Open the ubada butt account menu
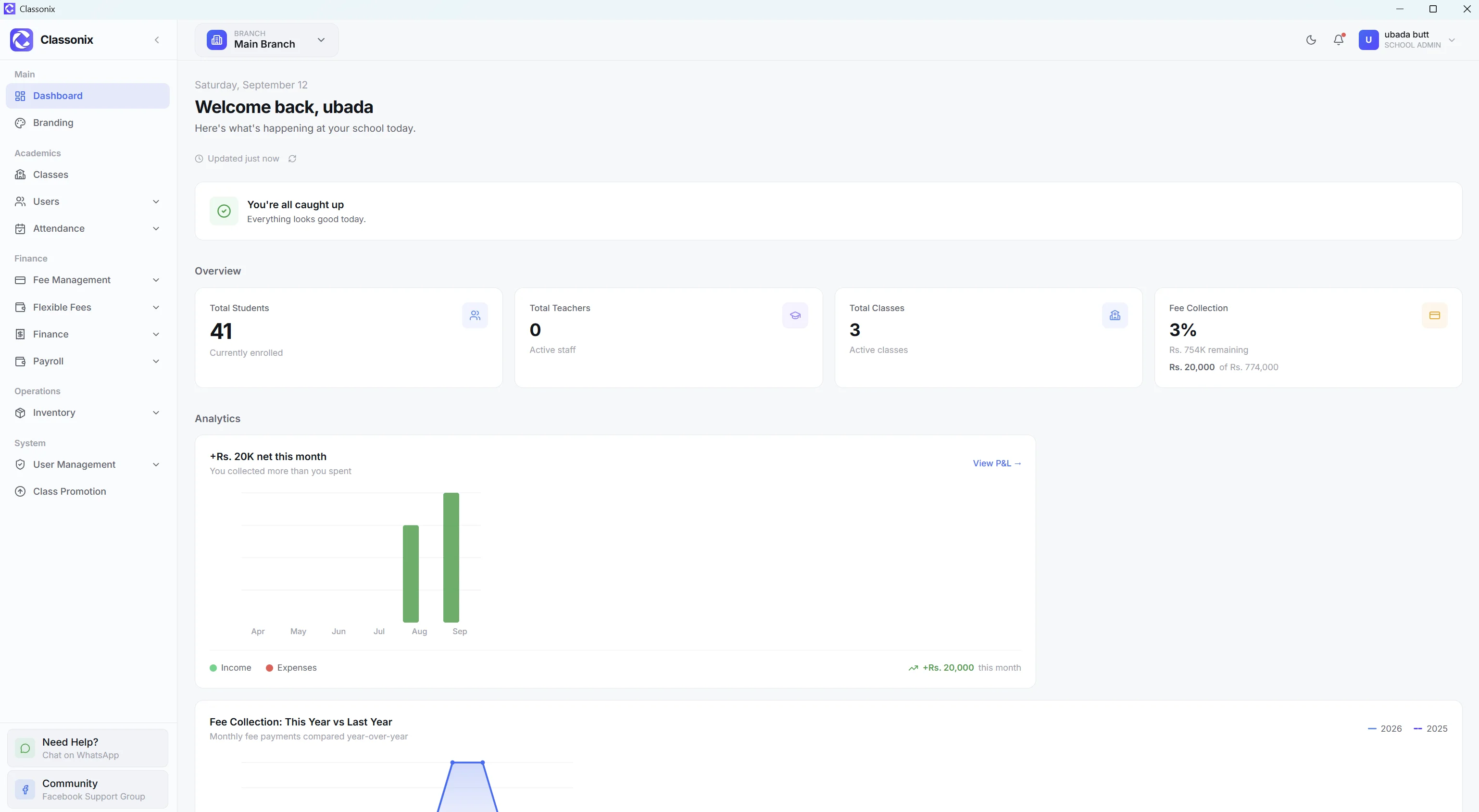Viewport: 1479px width, 812px height. 1407,39
